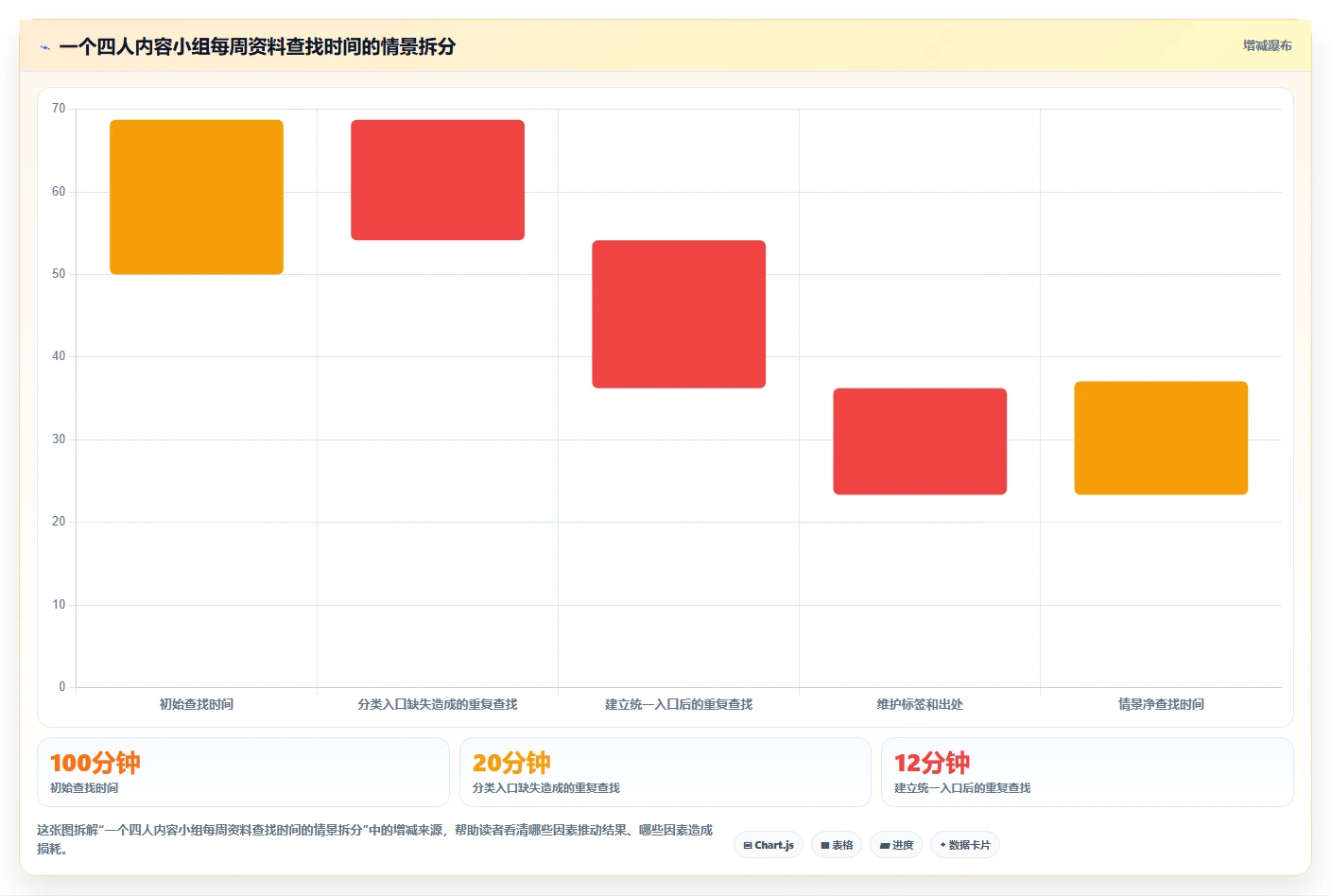Select the Chart.js tag chip
Screen dimensions: 1331x896
[769, 845]
